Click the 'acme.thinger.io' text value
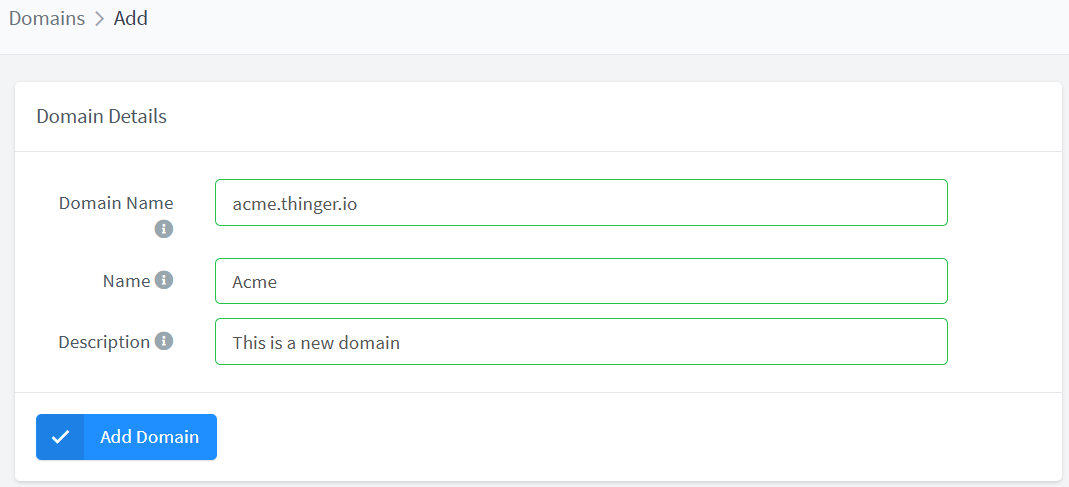 (x=295, y=203)
